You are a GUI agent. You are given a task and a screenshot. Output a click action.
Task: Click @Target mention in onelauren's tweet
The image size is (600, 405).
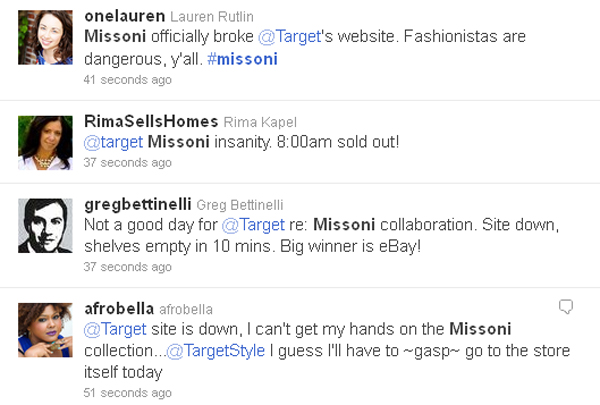[288, 37]
